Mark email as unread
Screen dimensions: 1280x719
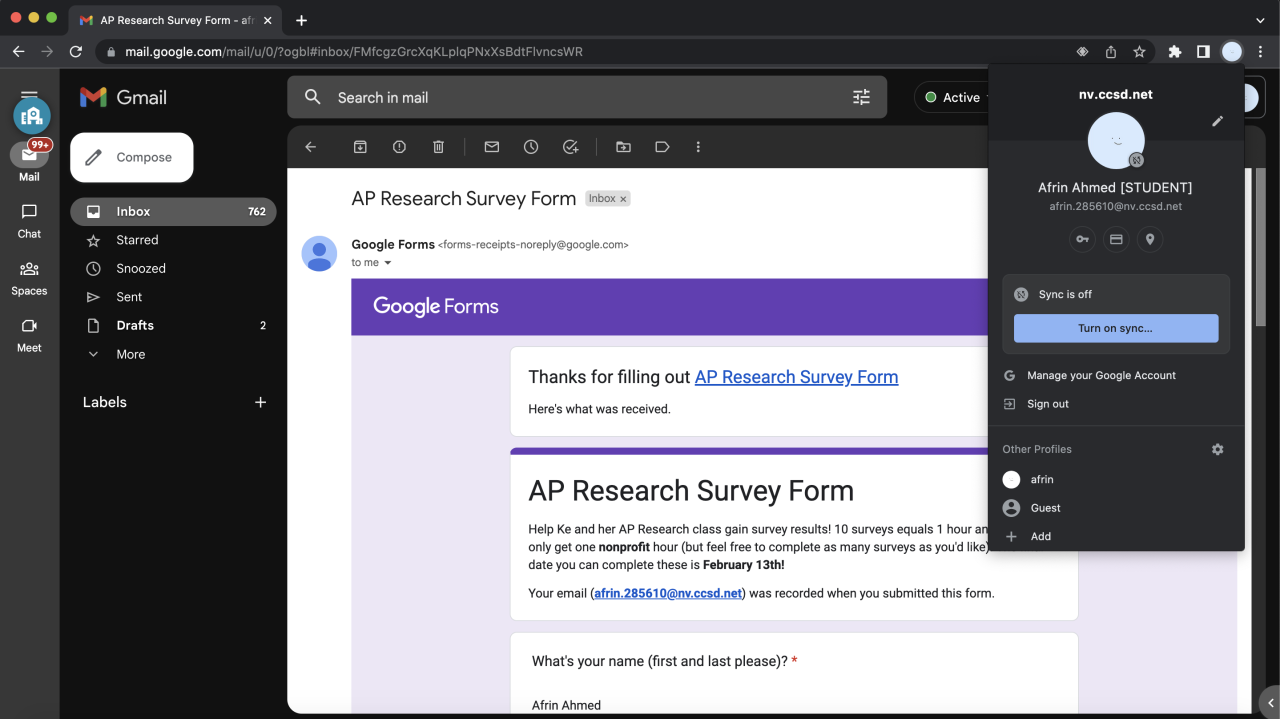[491, 147]
